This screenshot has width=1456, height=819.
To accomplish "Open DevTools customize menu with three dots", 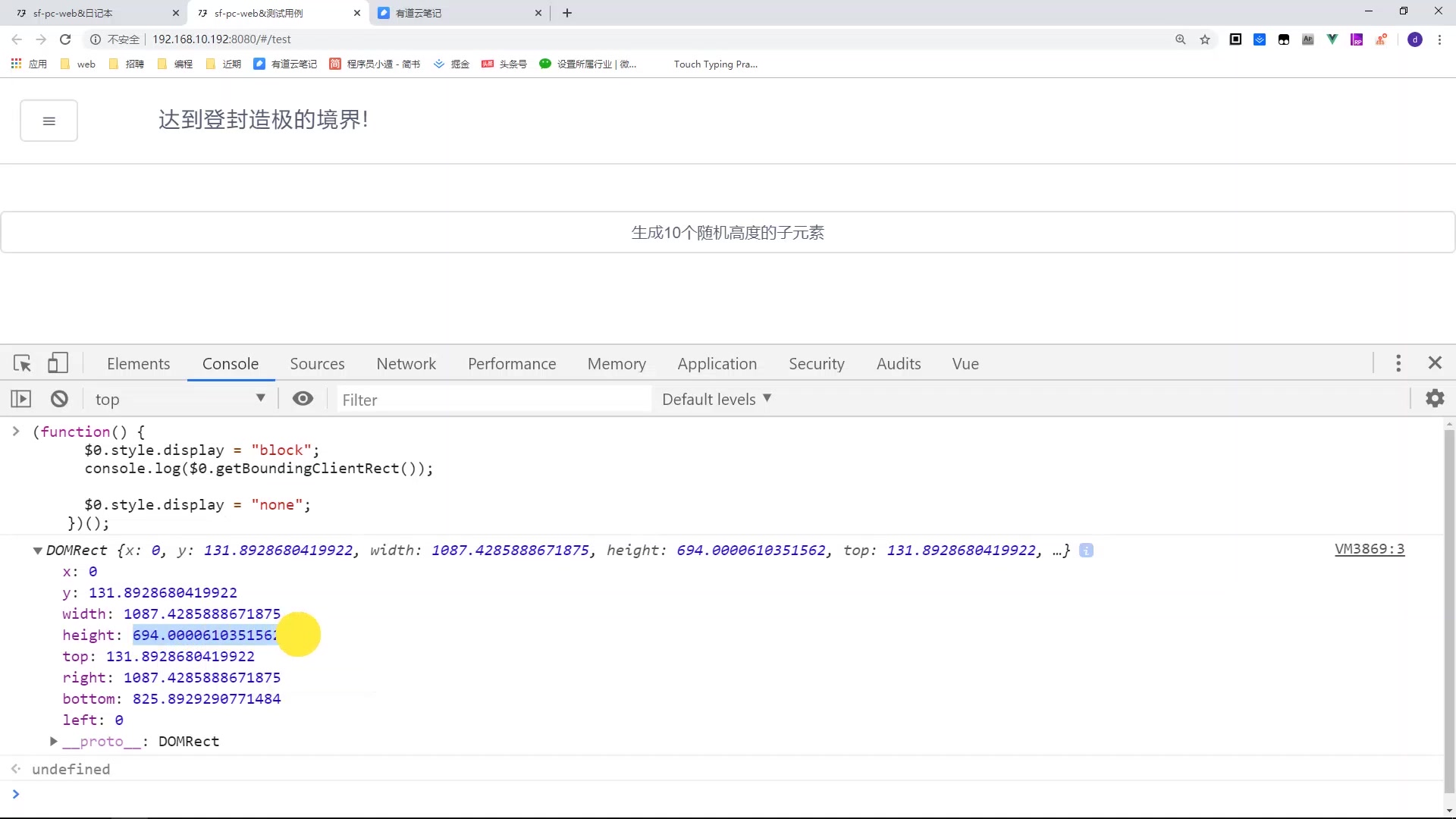I will pos(1398,363).
